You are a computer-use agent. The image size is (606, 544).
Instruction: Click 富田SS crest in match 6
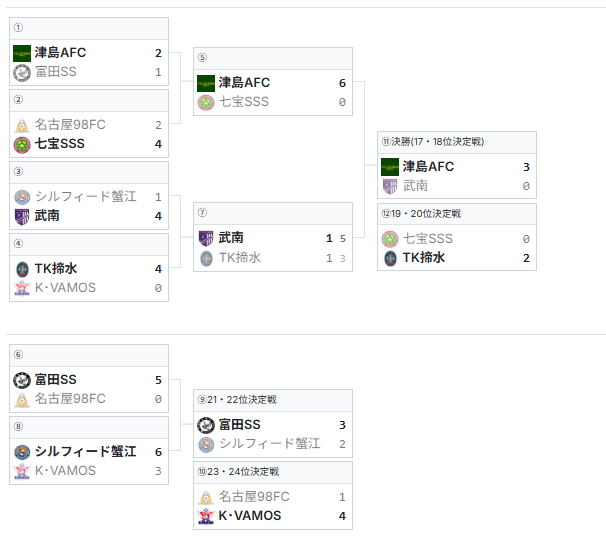22,380
